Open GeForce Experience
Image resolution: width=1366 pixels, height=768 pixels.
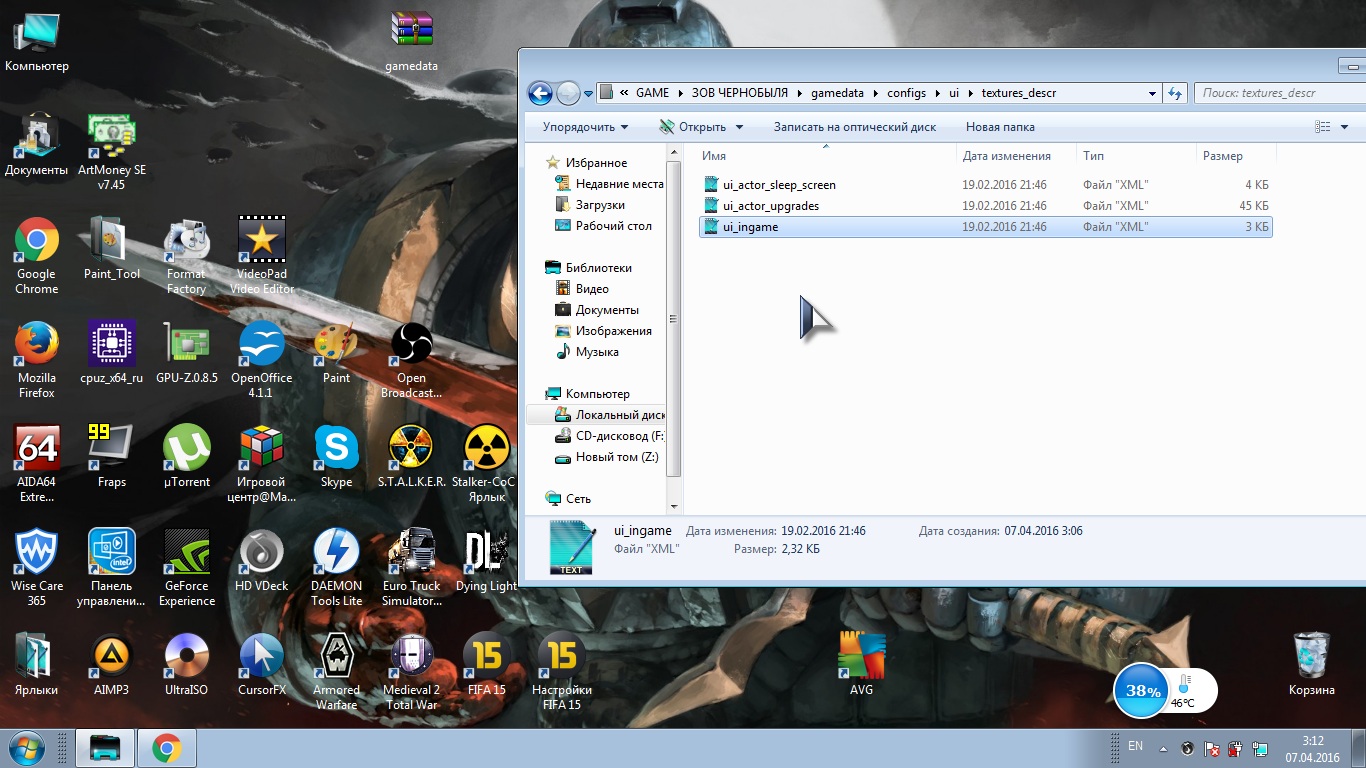(187, 567)
